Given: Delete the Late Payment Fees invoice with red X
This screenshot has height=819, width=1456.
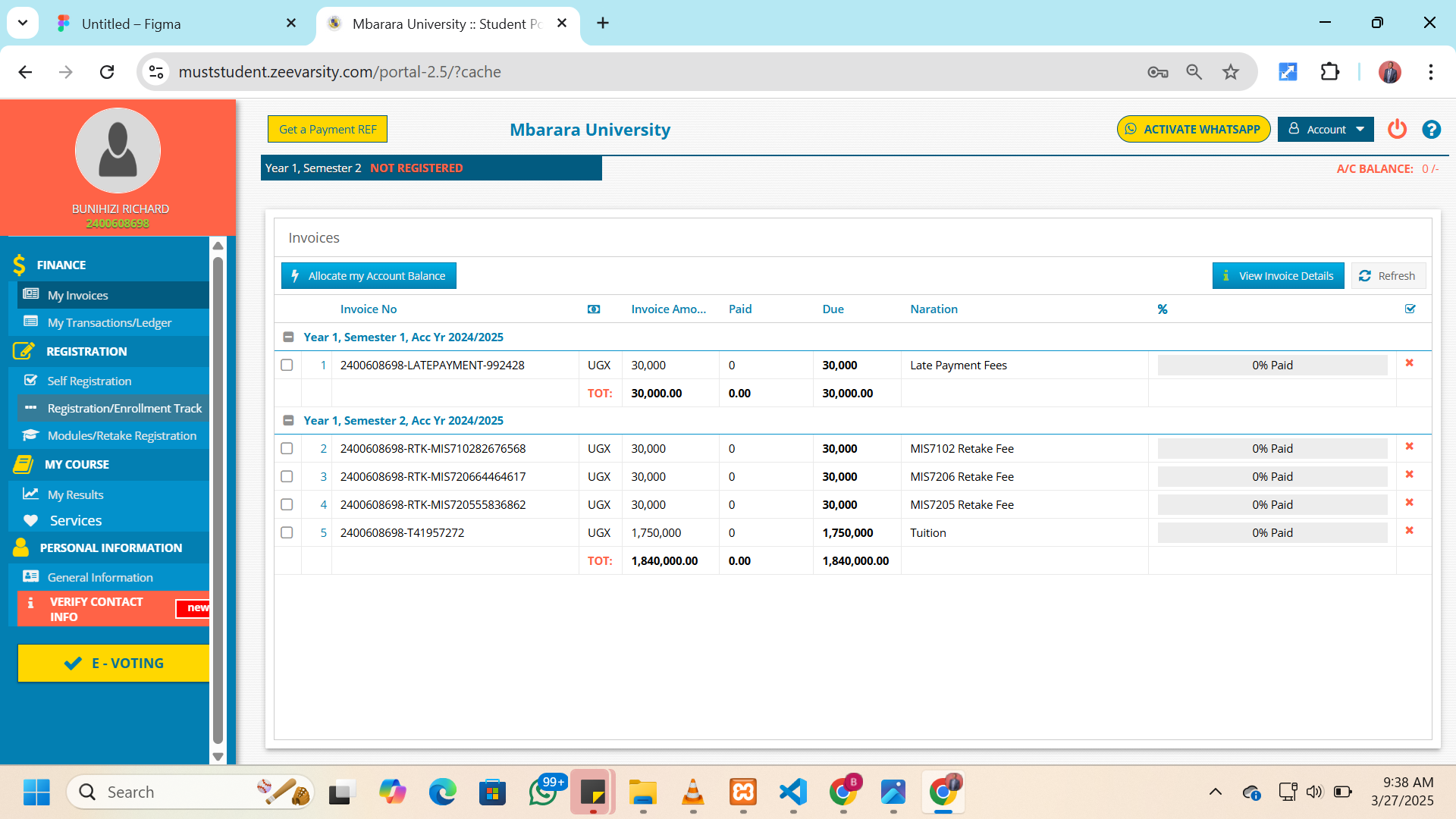Looking at the screenshot, I should [x=1409, y=363].
